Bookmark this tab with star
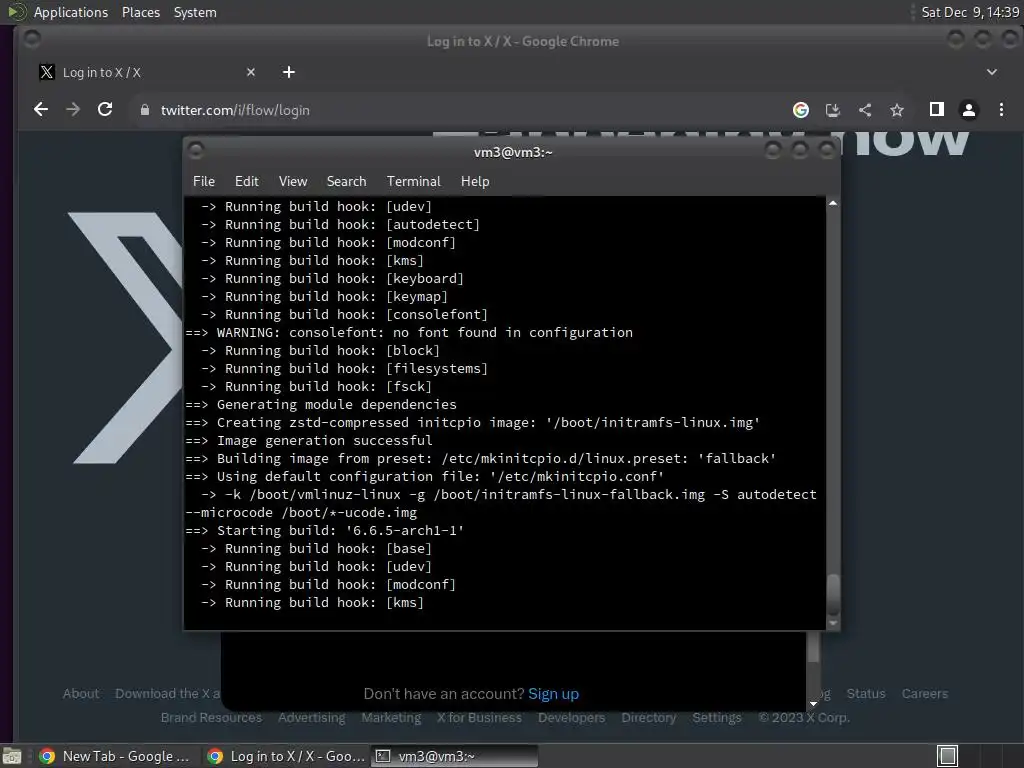Image resolution: width=1024 pixels, height=768 pixels. click(x=897, y=110)
